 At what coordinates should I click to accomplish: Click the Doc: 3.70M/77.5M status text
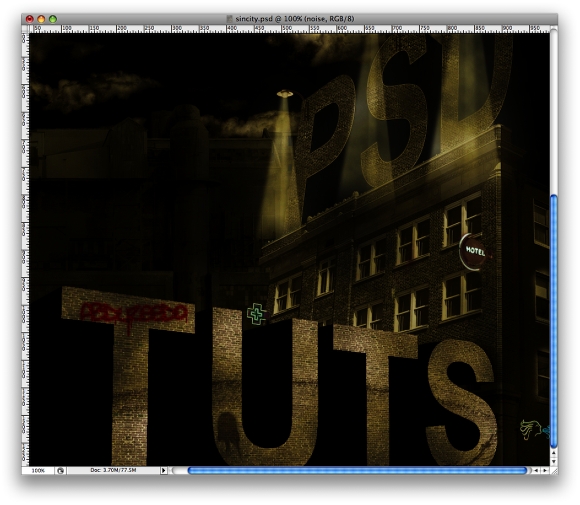113,470
